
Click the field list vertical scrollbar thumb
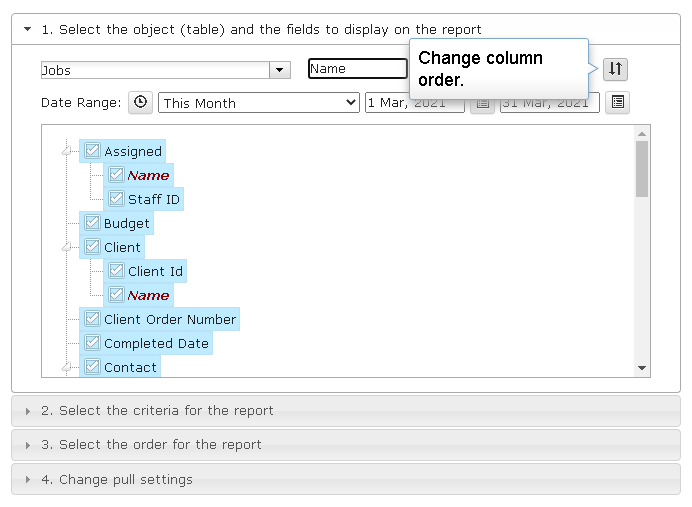(x=642, y=169)
